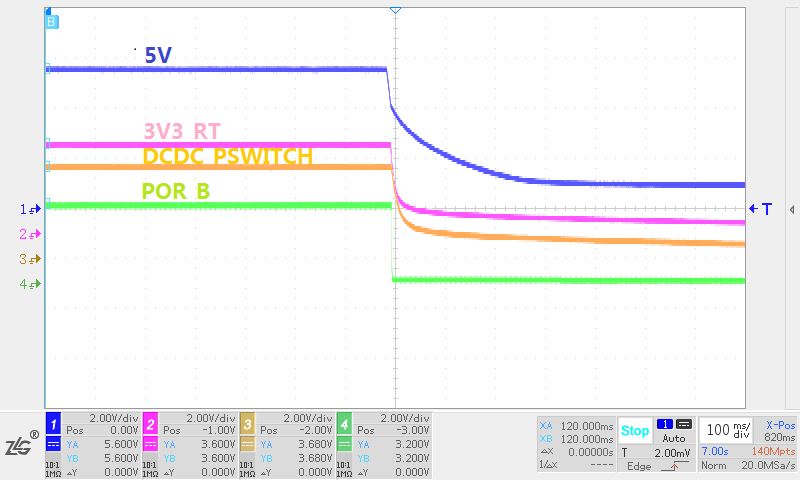The image size is (800, 480).
Task: Click channel 2 Pos -1.00V value
Action: 219,431
